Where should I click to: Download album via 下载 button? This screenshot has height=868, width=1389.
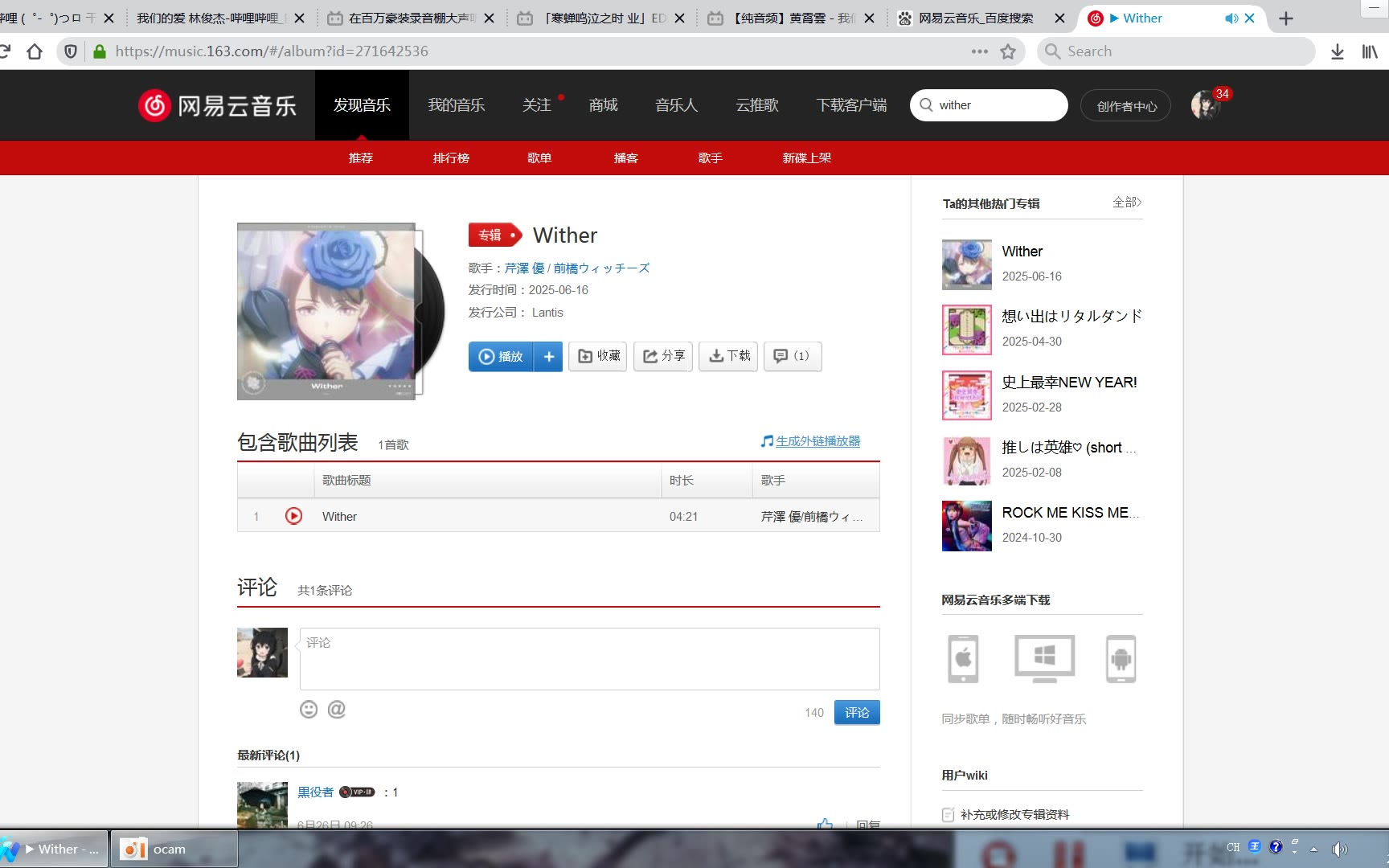click(x=729, y=356)
